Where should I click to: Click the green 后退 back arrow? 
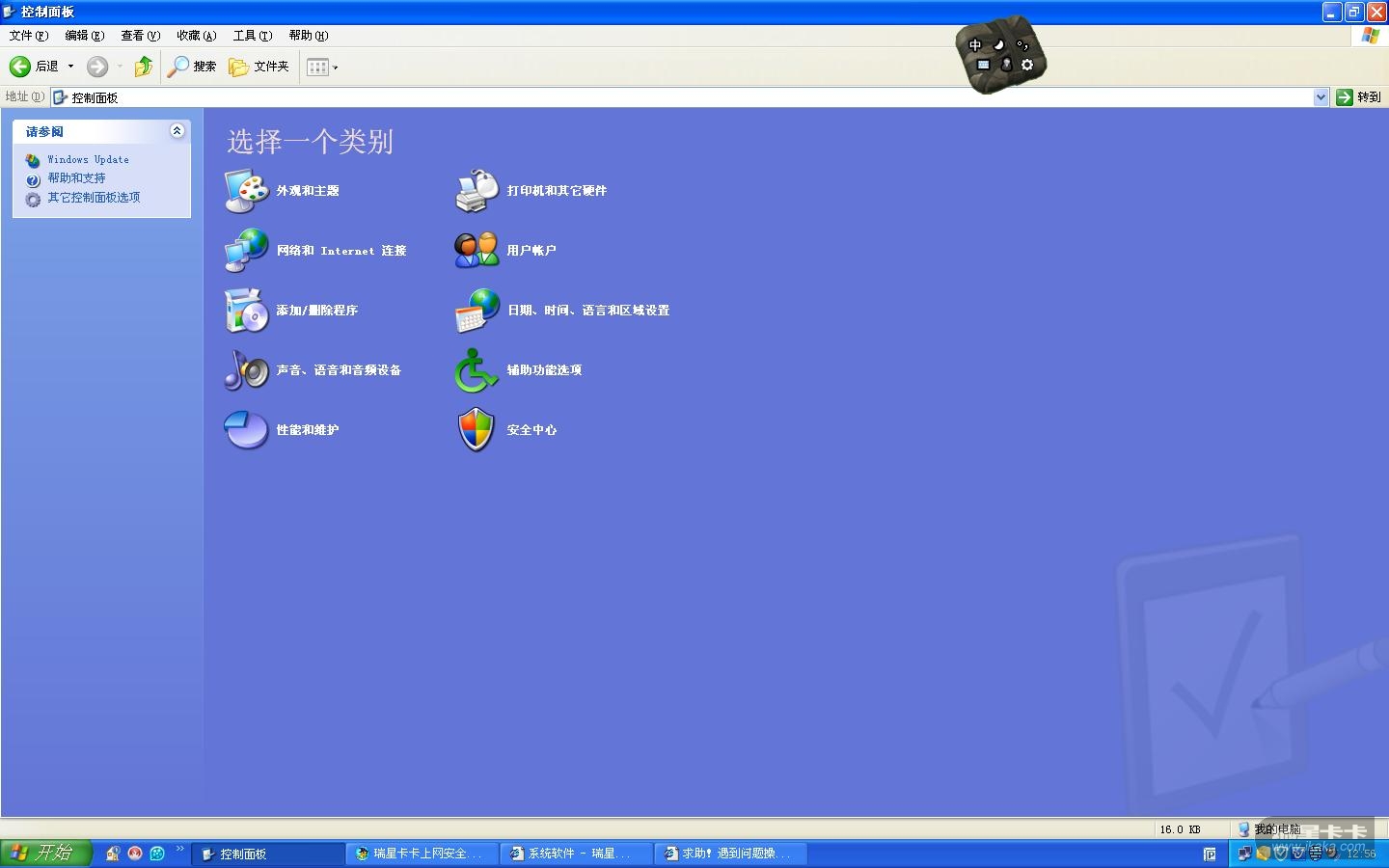pyautogui.click(x=20, y=67)
